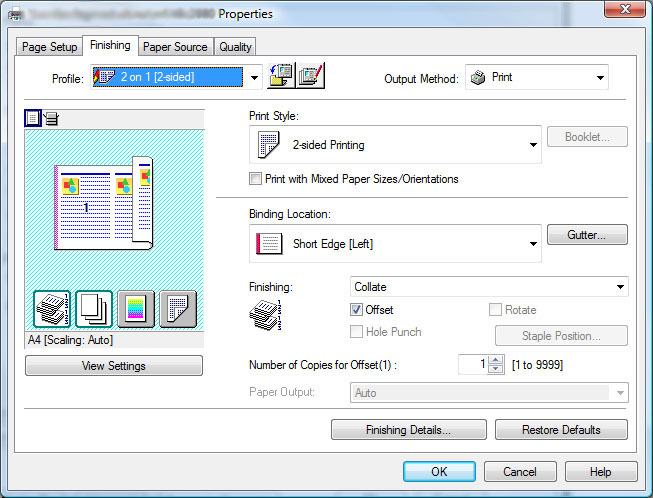Close the Properties dialog

624,9
